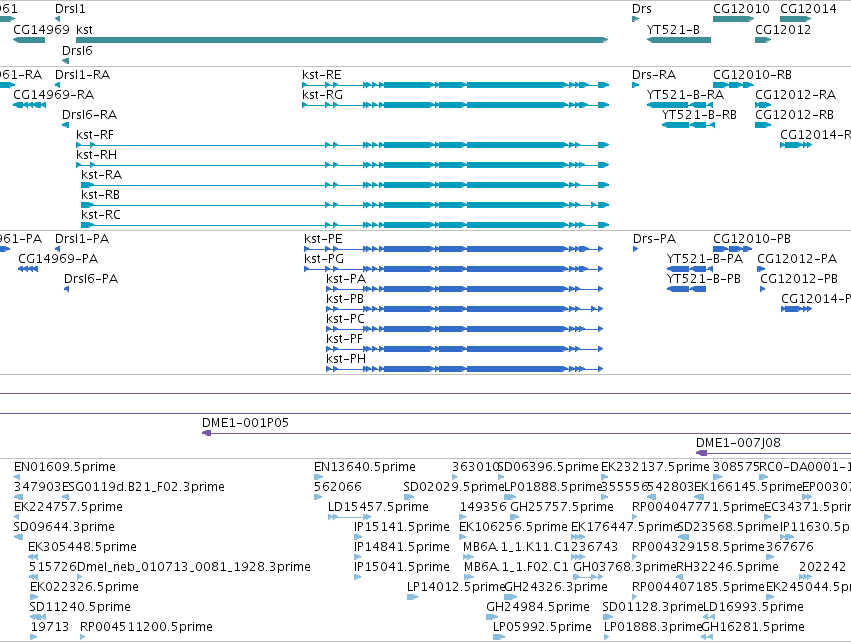
Task: Click the EN13640.5prime EST label
Action: tap(365, 467)
